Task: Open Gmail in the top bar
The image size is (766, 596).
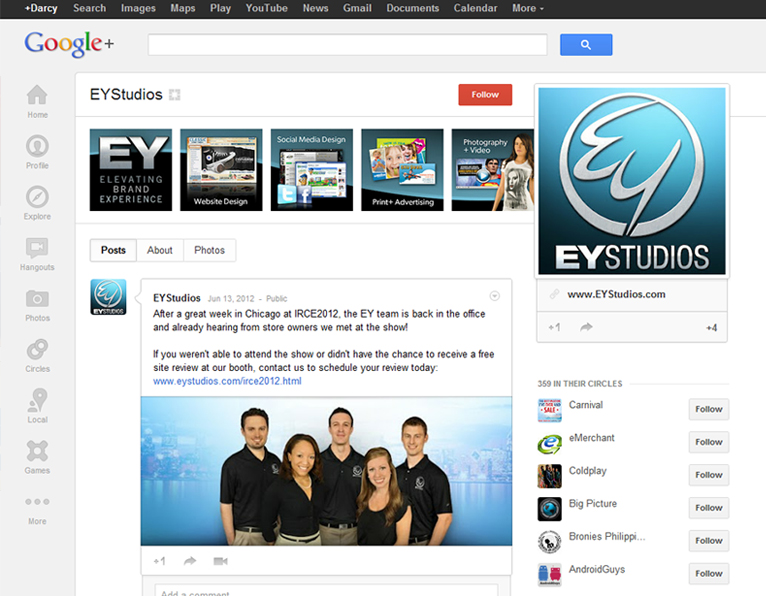Action: click(x=357, y=8)
